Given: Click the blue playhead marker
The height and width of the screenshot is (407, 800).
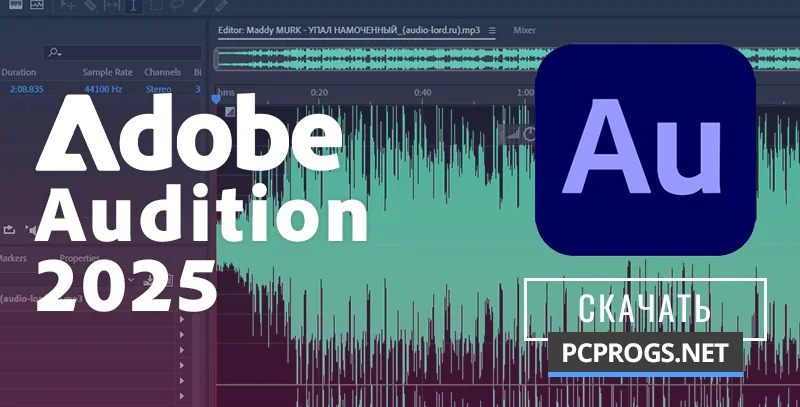Looking at the screenshot, I should point(216,98).
